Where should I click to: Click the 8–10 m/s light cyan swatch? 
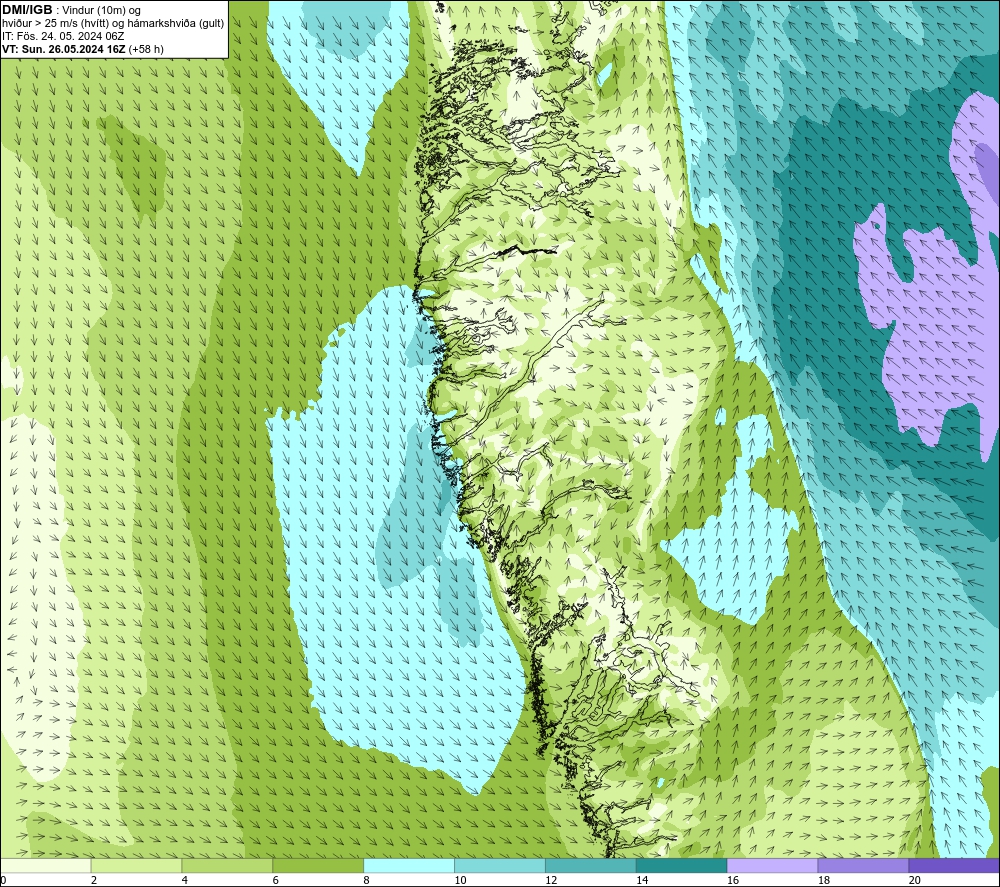[x=409, y=865]
